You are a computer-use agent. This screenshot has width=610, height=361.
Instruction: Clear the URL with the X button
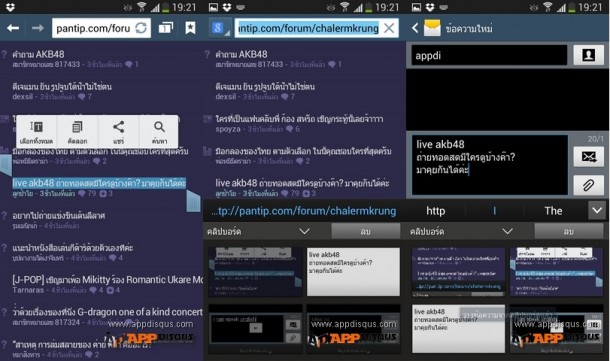[389, 28]
